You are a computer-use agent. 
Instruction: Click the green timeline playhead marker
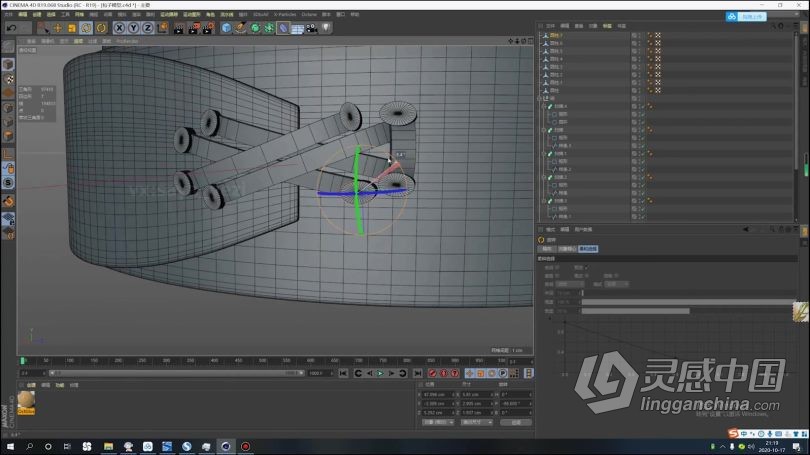point(23,361)
